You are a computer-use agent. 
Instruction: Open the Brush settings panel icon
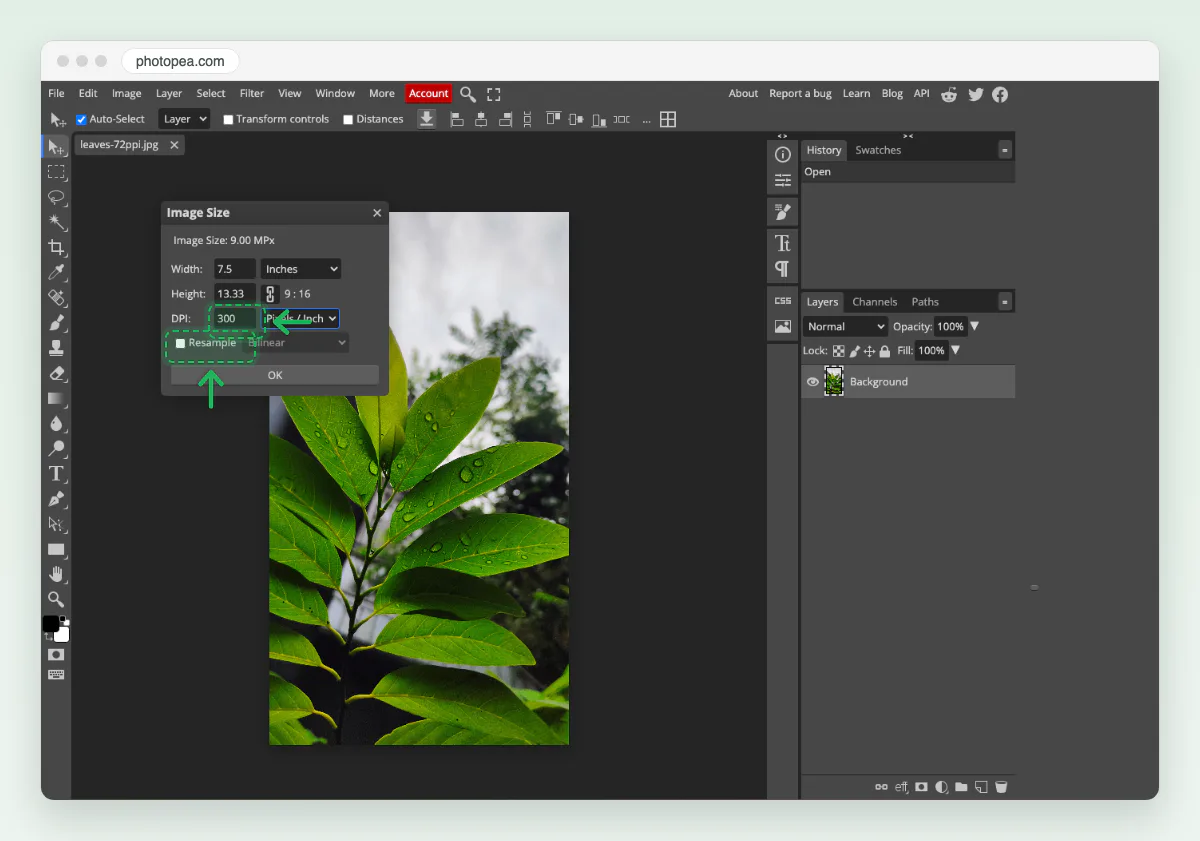coord(782,212)
